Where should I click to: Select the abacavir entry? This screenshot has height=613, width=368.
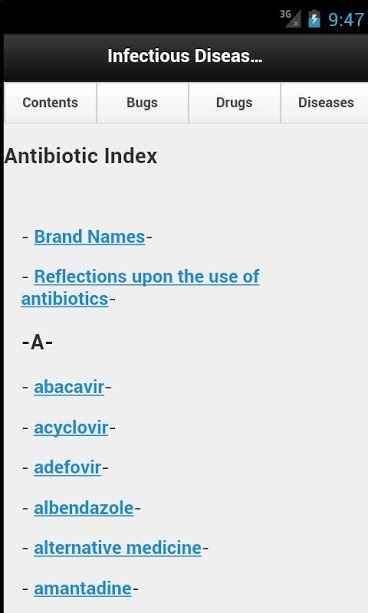pos(69,387)
